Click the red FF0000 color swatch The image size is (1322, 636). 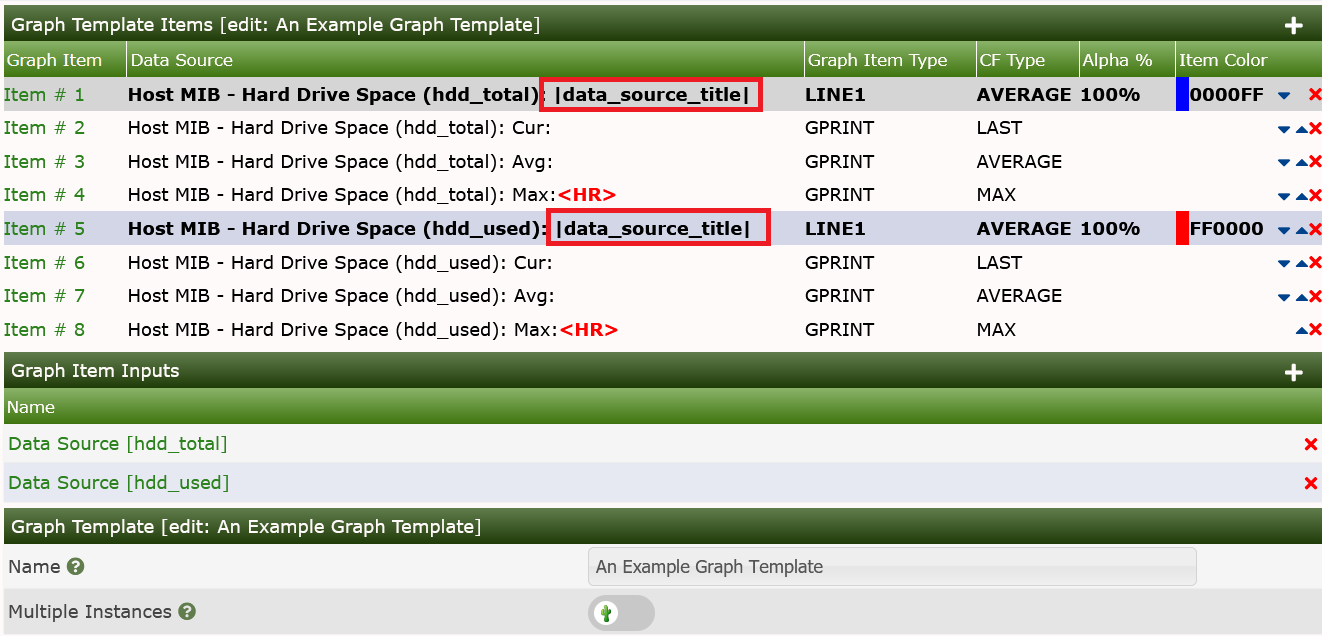point(1183,228)
